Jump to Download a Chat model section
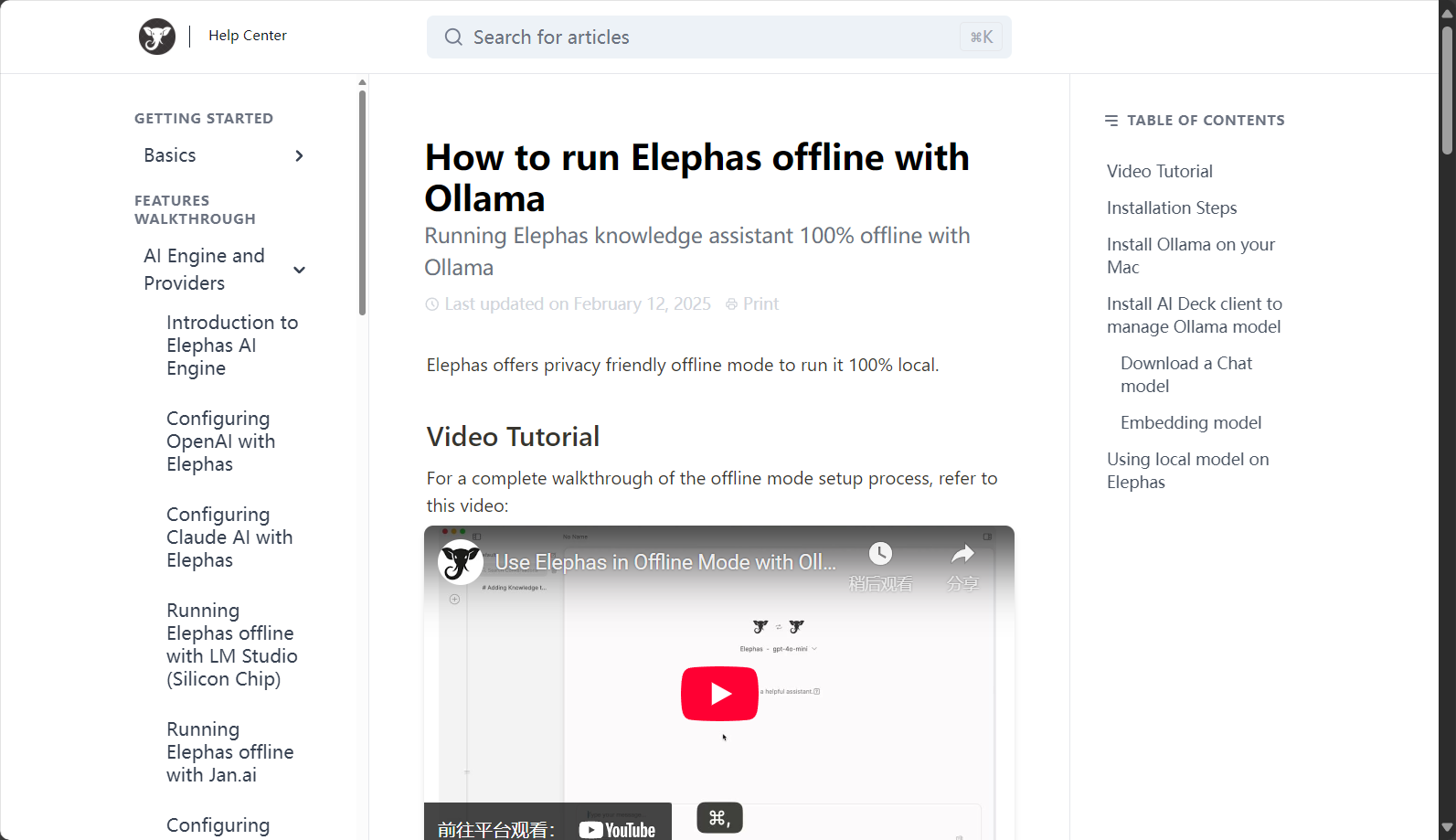Screen dimensions: 1456x840 click(x=1186, y=375)
